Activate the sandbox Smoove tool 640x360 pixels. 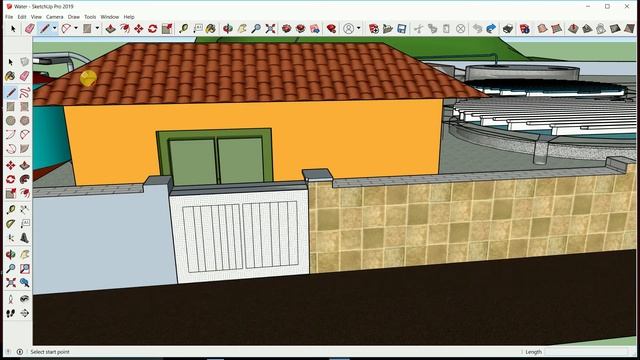click(x=573, y=29)
